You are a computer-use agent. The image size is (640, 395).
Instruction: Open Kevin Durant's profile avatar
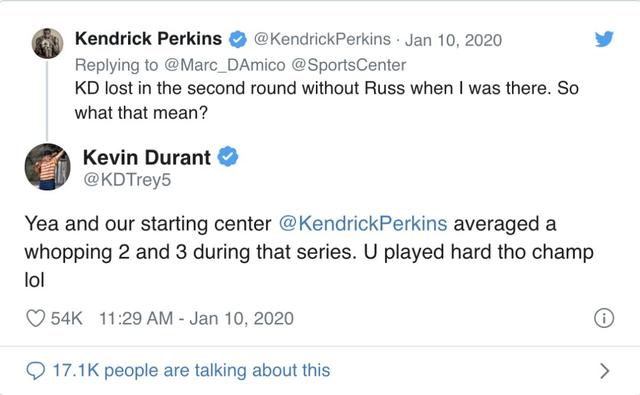point(48,166)
